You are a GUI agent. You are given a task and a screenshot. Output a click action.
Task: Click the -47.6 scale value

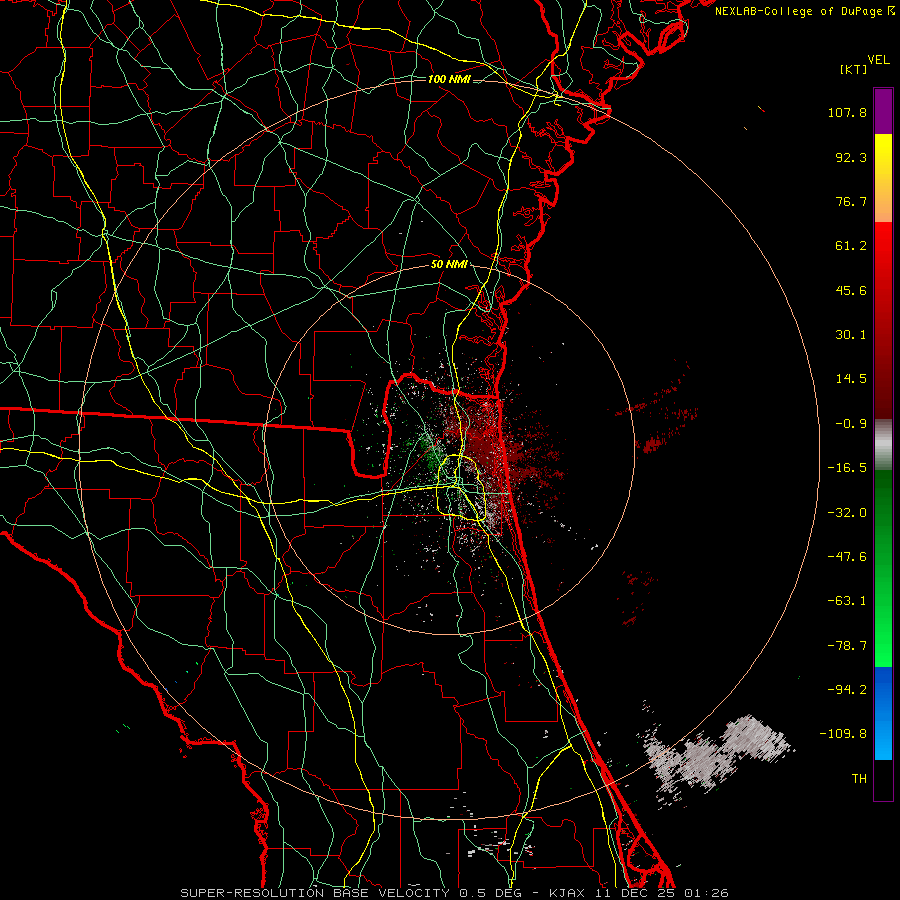click(x=847, y=557)
